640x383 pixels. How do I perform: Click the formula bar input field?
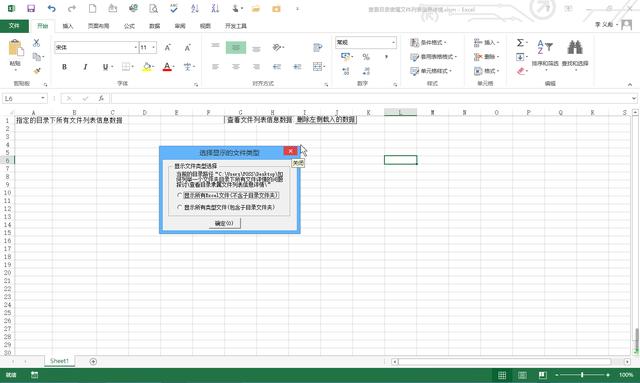[x=372, y=98]
